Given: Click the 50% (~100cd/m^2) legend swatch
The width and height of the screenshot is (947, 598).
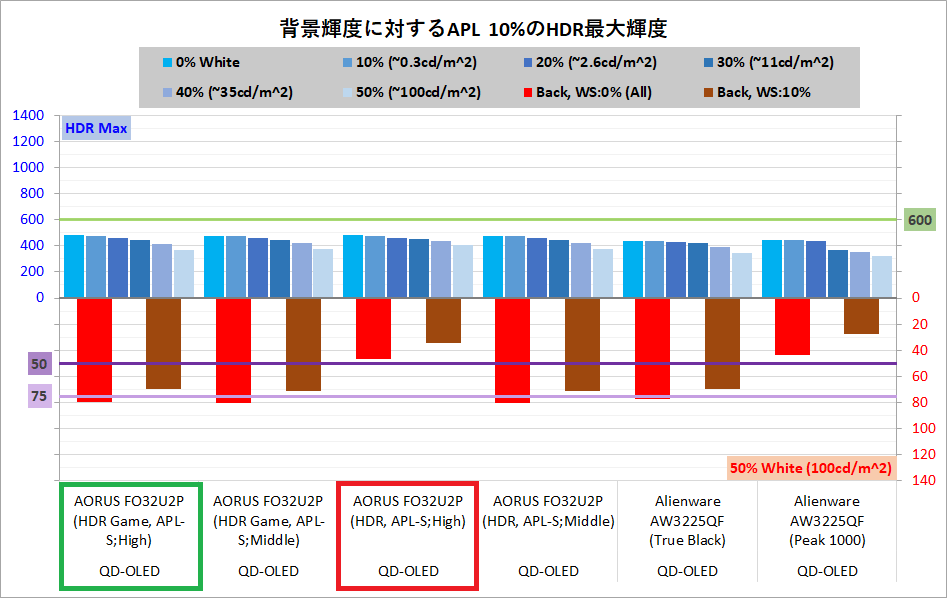Looking at the screenshot, I should pyautogui.click(x=347, y=92).
